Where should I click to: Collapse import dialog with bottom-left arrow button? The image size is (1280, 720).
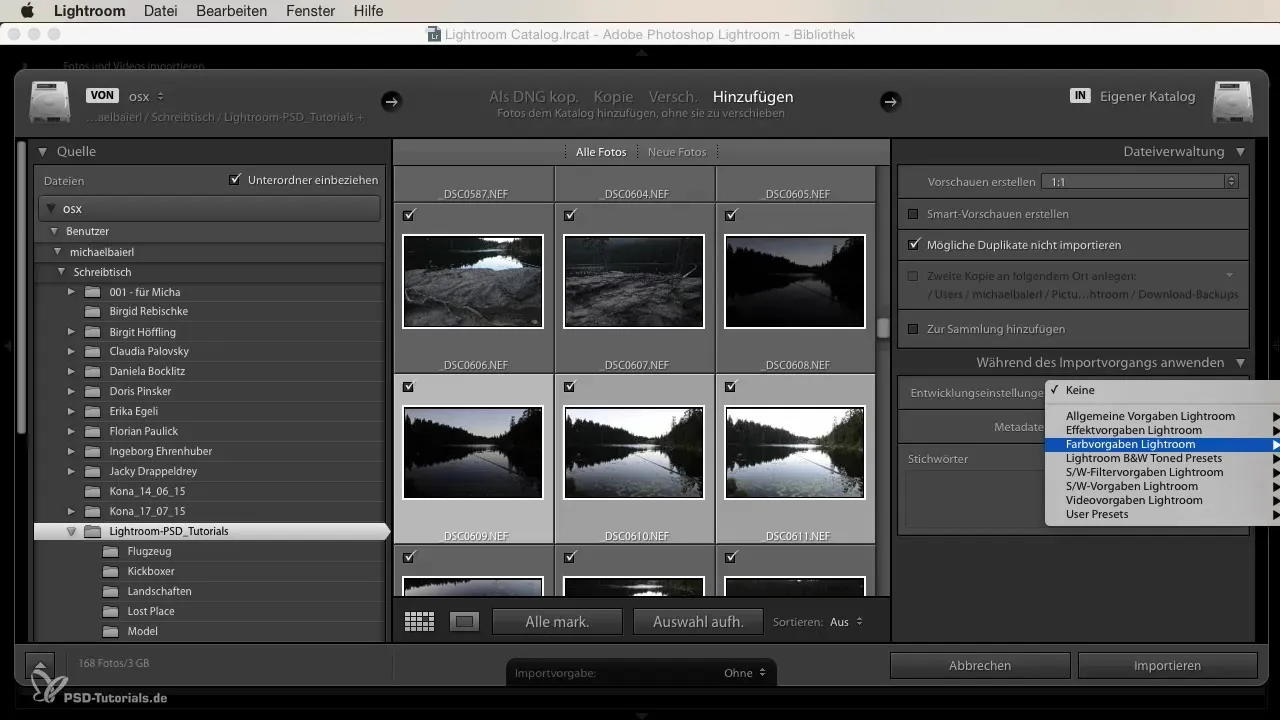click(39, 666)
